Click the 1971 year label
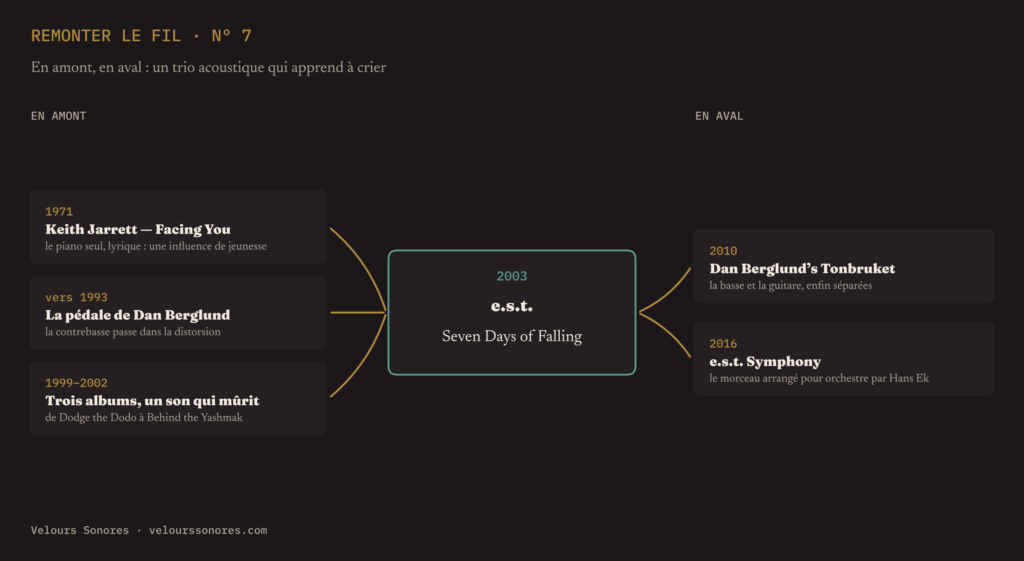The height and width of the screenshot is (561, 1024). coord(59,212)
